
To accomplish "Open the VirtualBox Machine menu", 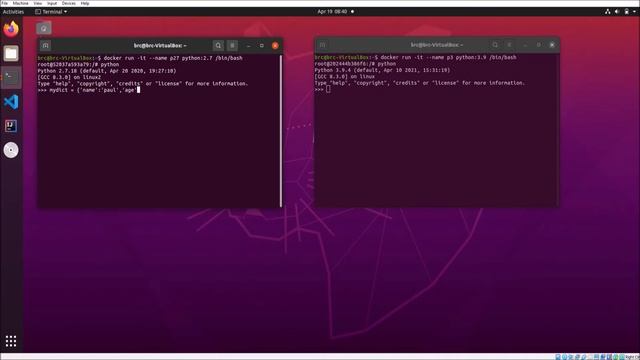I will (20, 3).
